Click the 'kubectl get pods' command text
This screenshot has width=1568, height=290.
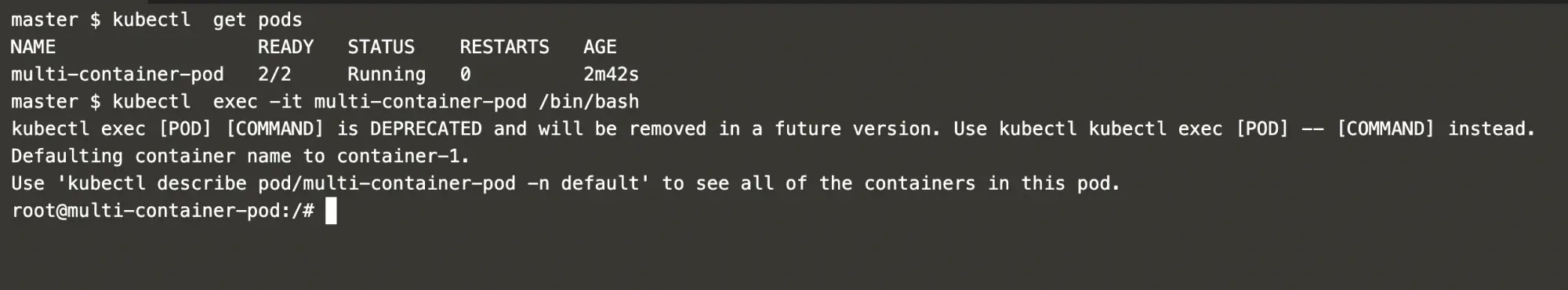207,20
